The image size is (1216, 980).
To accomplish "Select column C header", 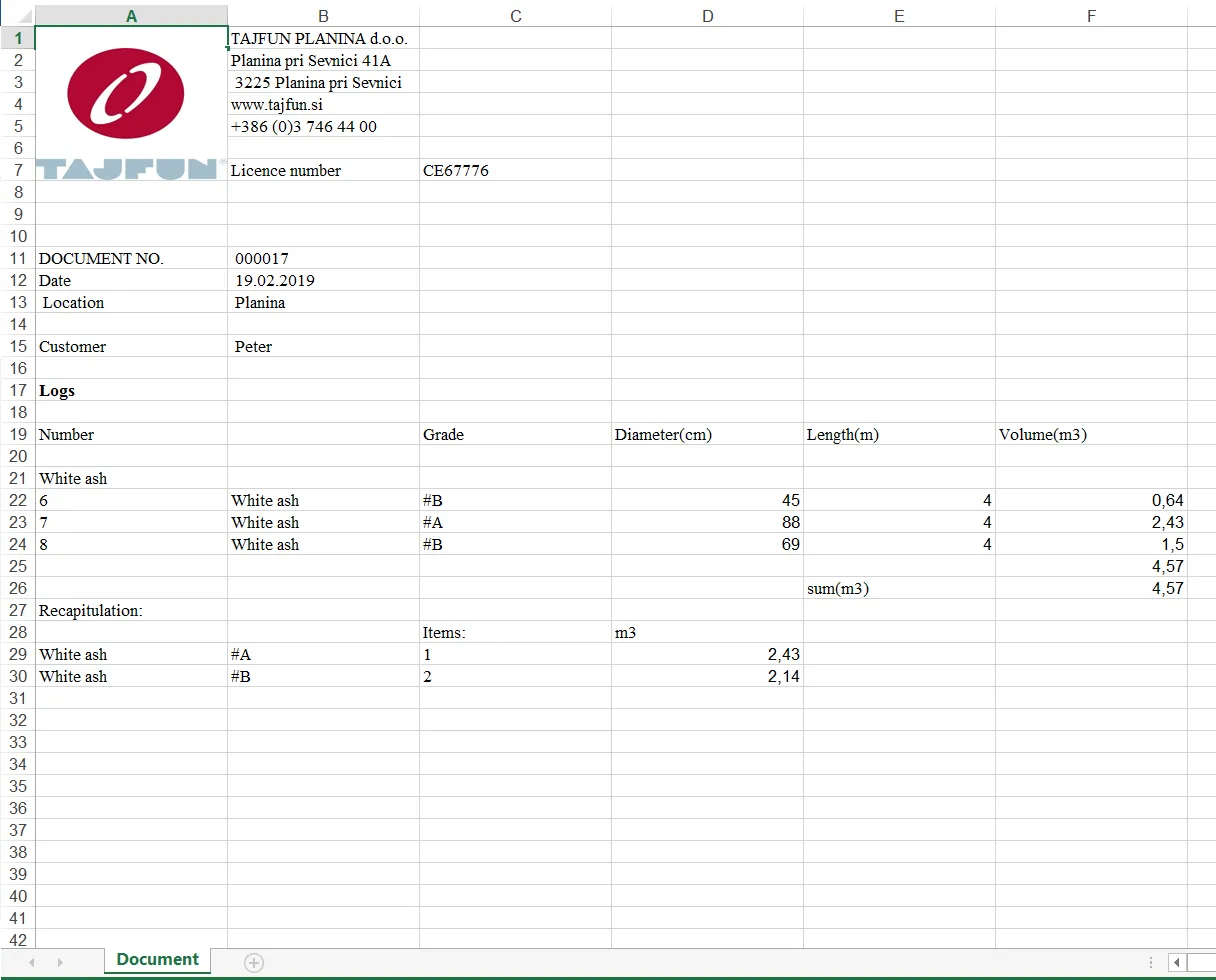I will [x=515, y=16].
